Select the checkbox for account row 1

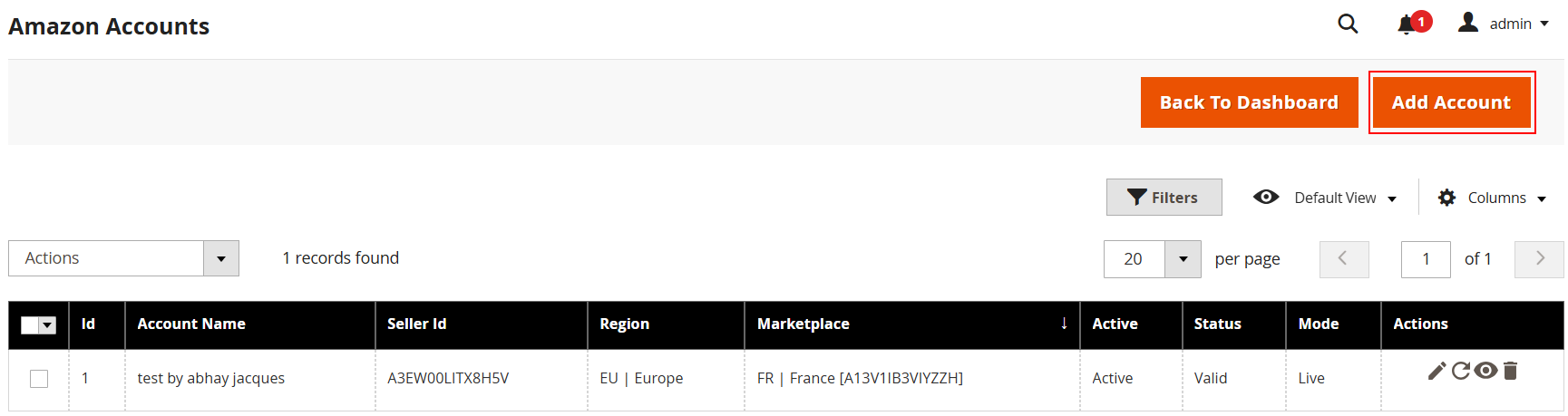click(x=39, y=379)
